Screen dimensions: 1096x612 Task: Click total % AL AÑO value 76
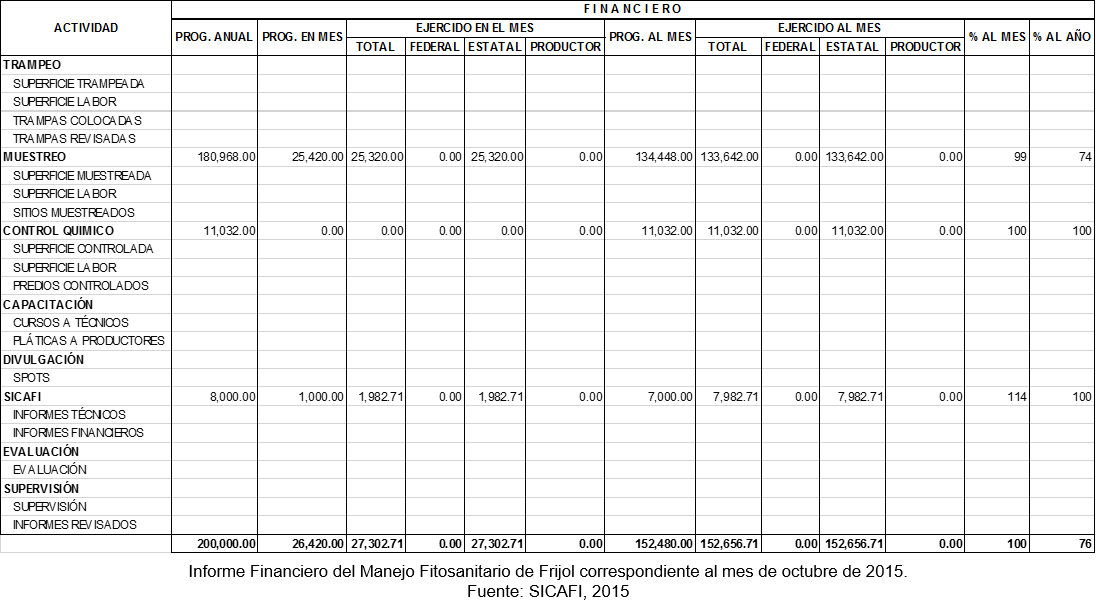(x=1085, y=544)
